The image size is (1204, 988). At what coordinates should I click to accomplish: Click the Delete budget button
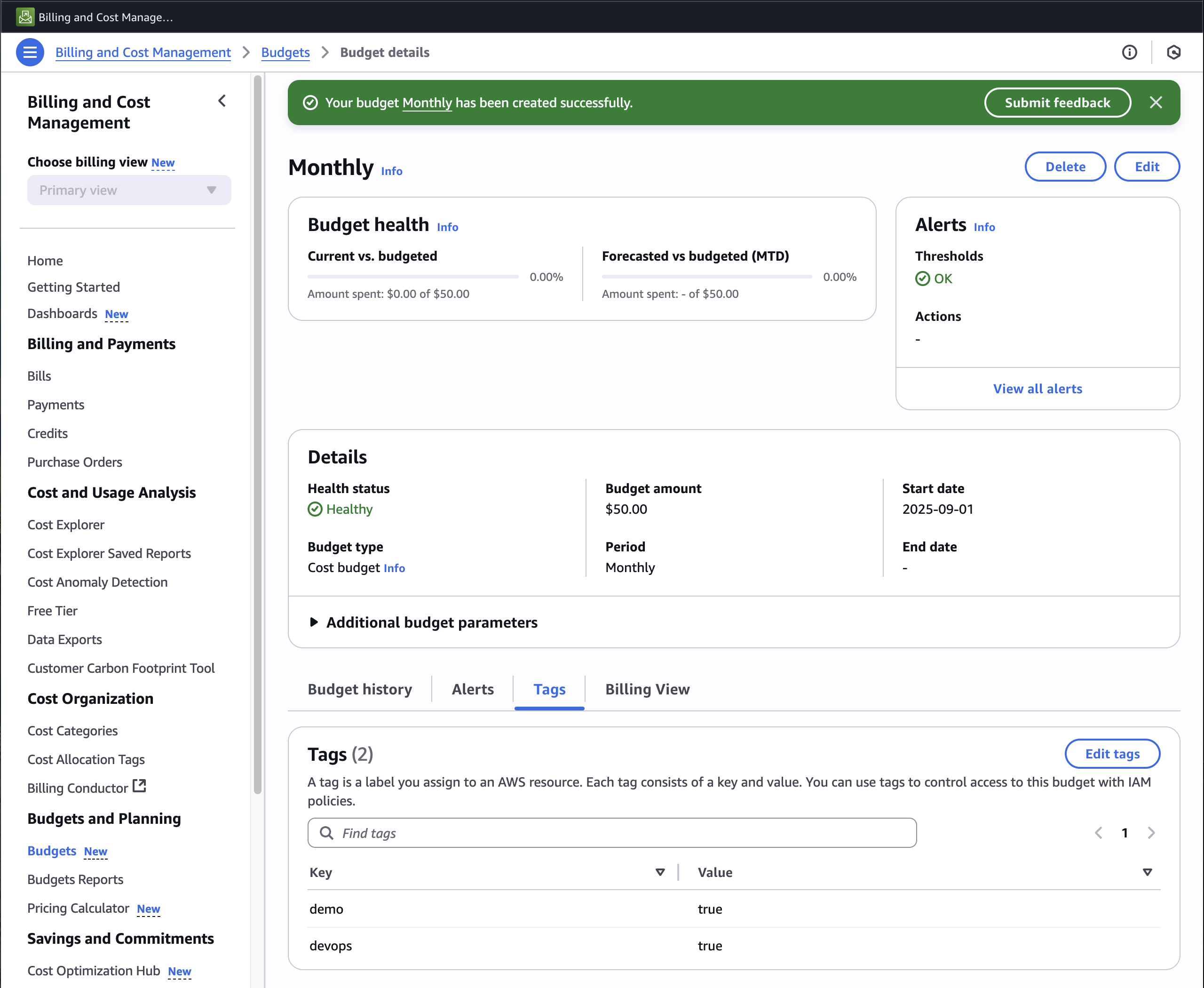point(1065,167)
